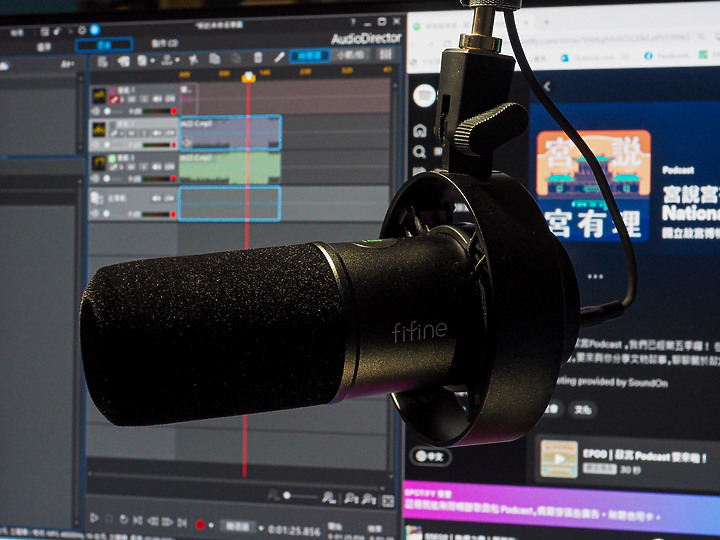Click the round blue icon beside the gear
Screen dimensions: 720x540
pyautogui.click(x=95, y=30)
